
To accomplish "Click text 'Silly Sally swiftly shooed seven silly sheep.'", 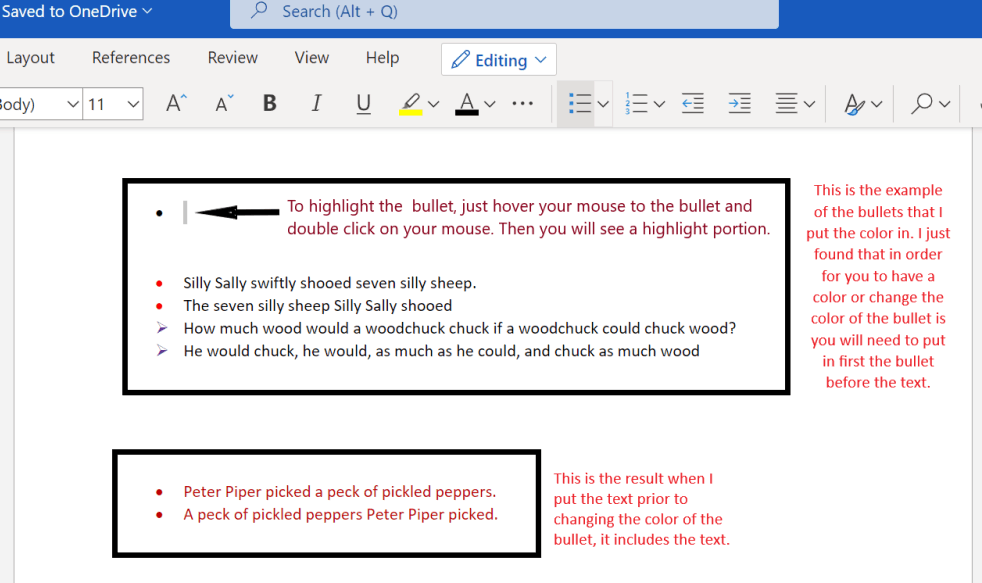I will [329, 283].
